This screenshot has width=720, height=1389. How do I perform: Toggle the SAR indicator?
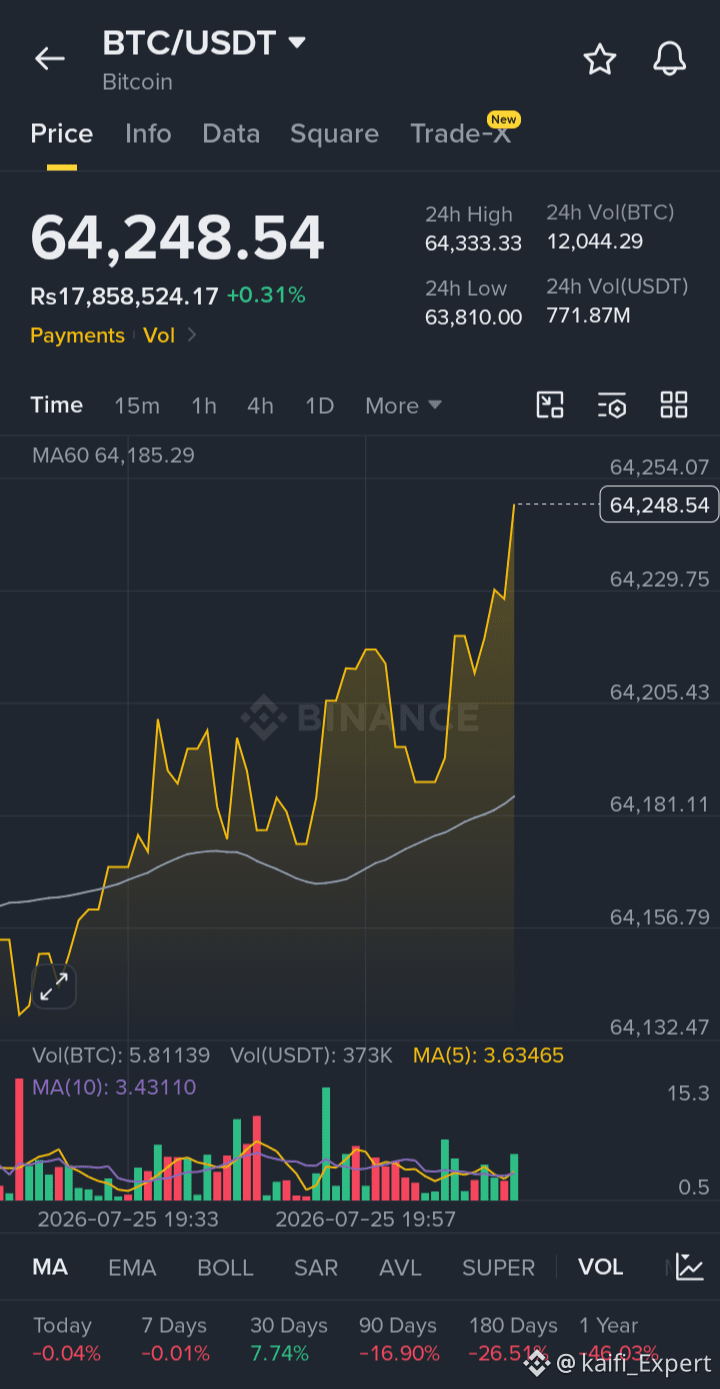pos(316,1267)
